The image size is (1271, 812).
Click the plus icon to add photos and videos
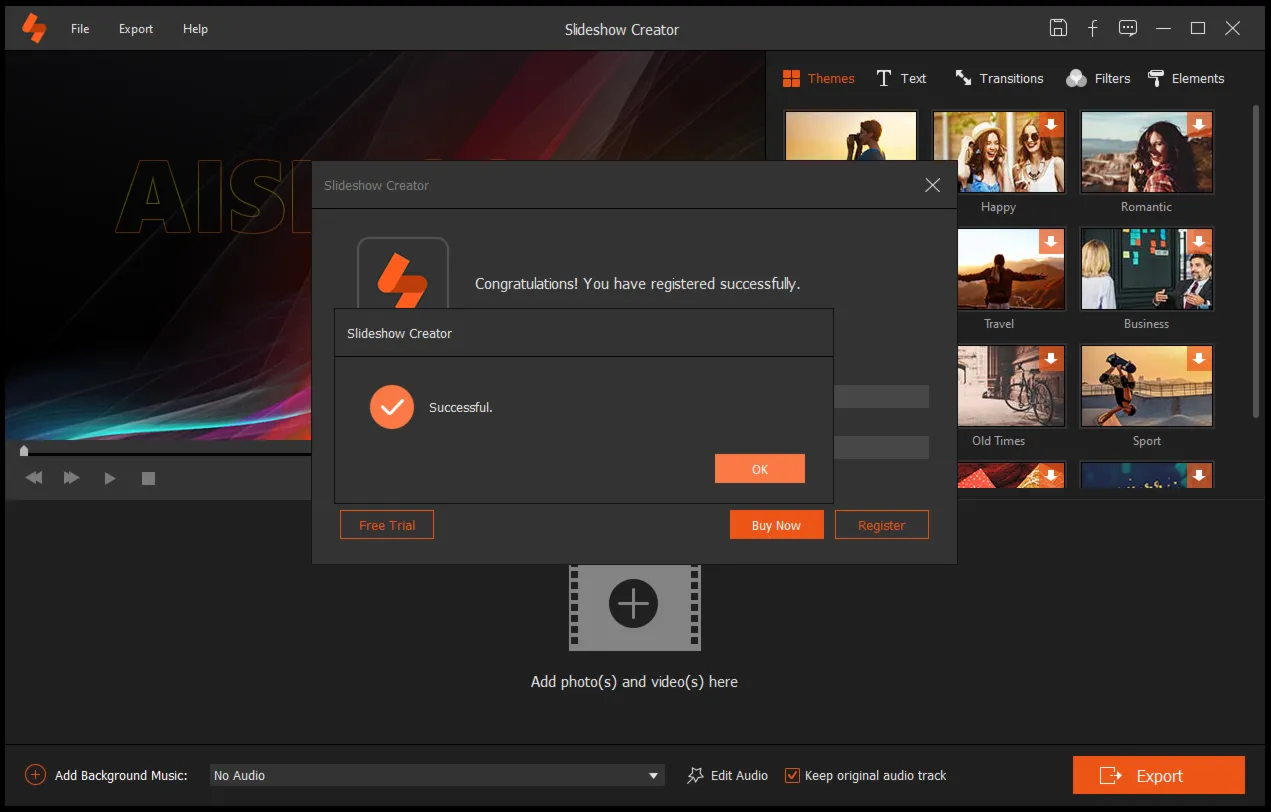point(634,604)
